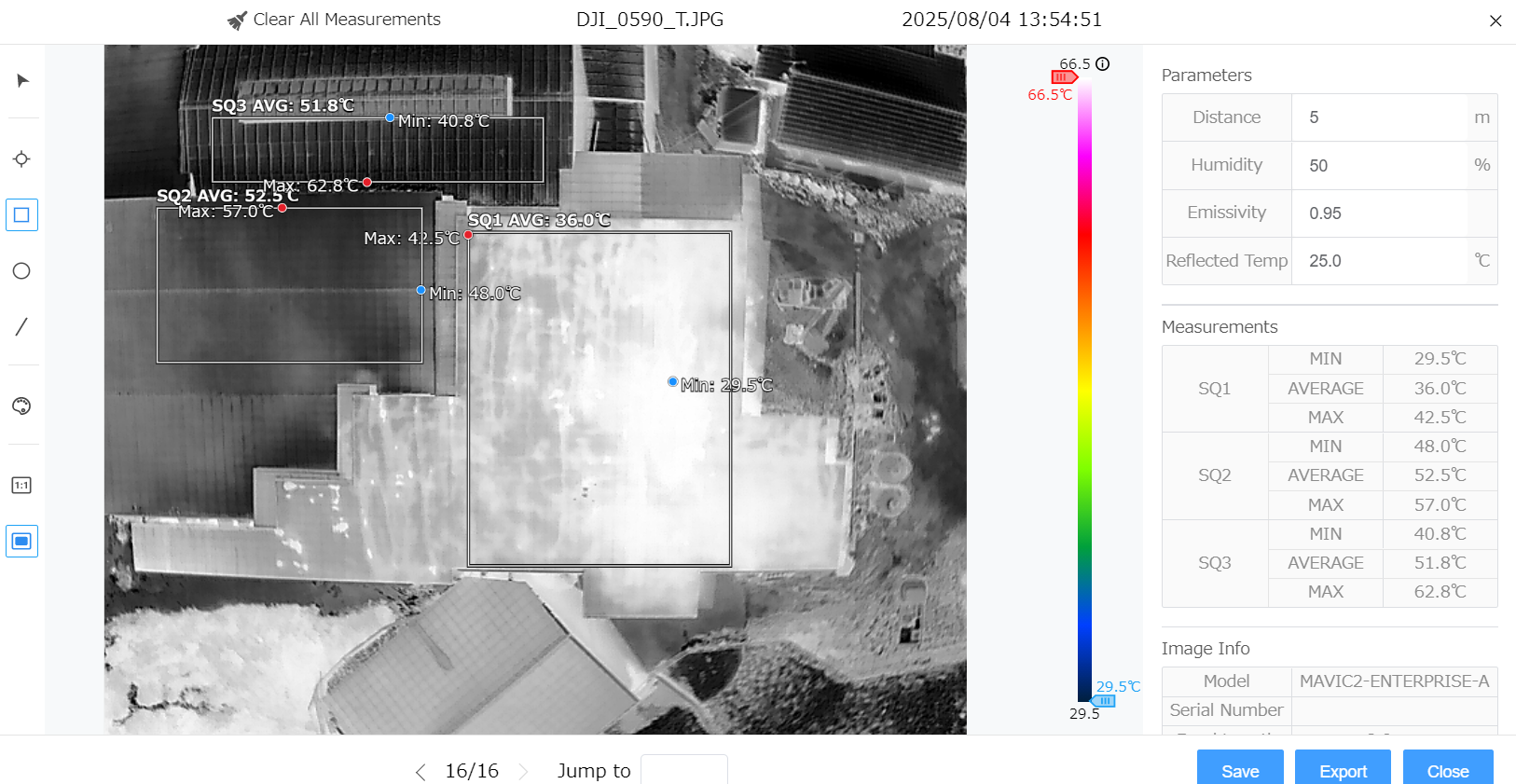
Task: Go to the next image
Action: pos(523,772)
